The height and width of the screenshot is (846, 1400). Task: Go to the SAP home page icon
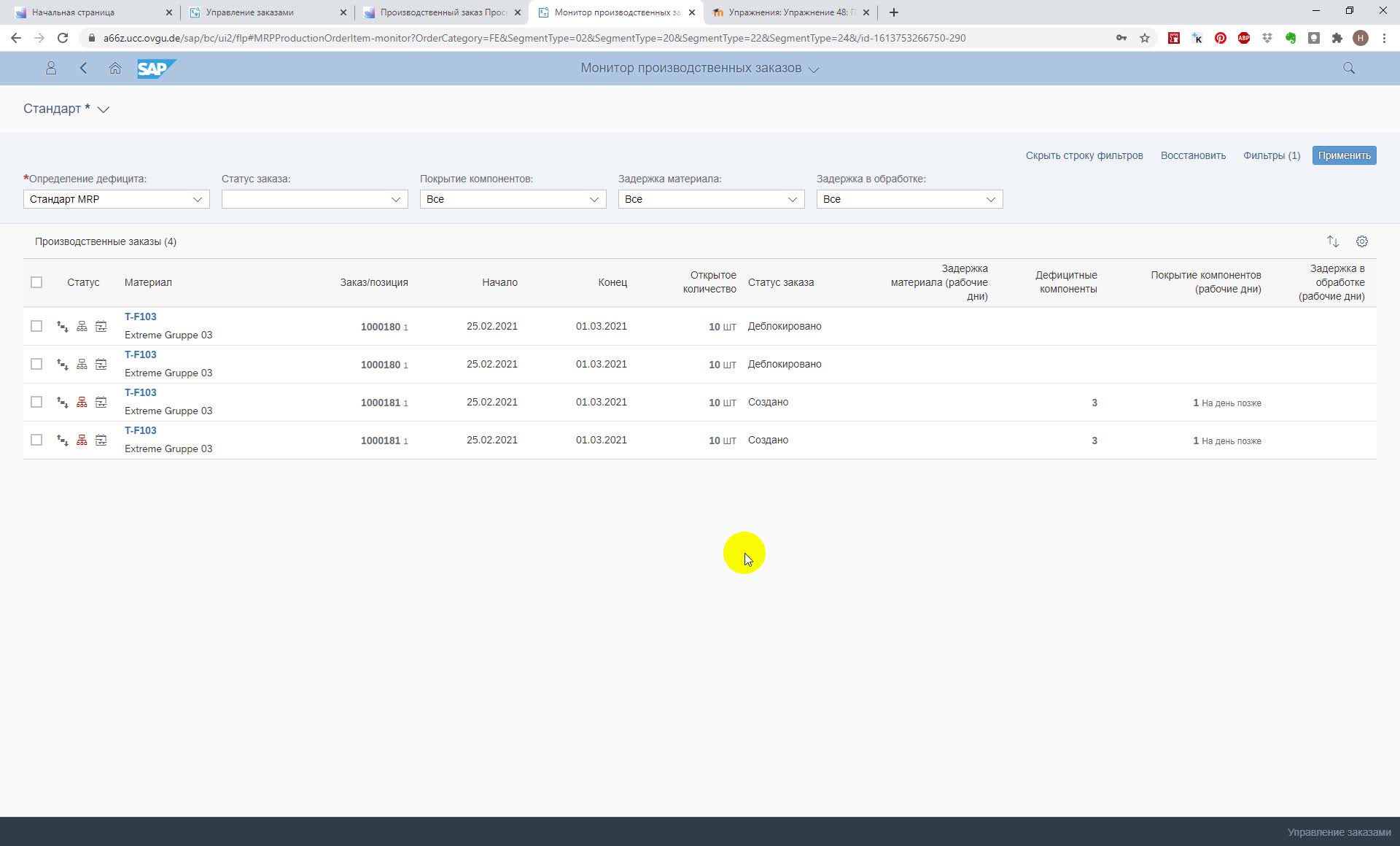[115, 68]
